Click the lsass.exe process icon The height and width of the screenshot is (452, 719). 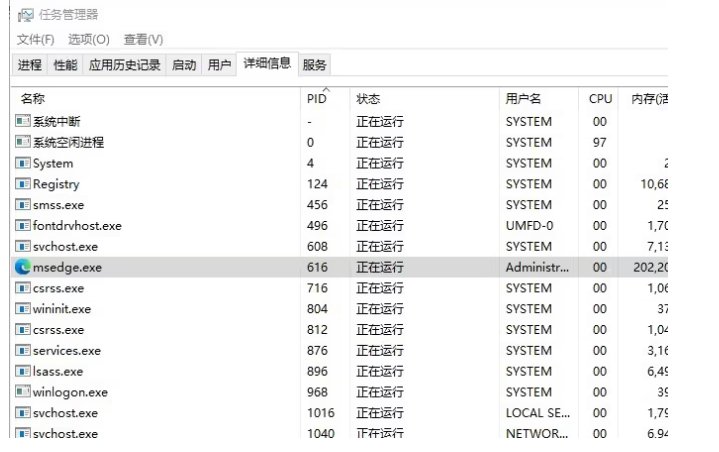pos(22,371)
